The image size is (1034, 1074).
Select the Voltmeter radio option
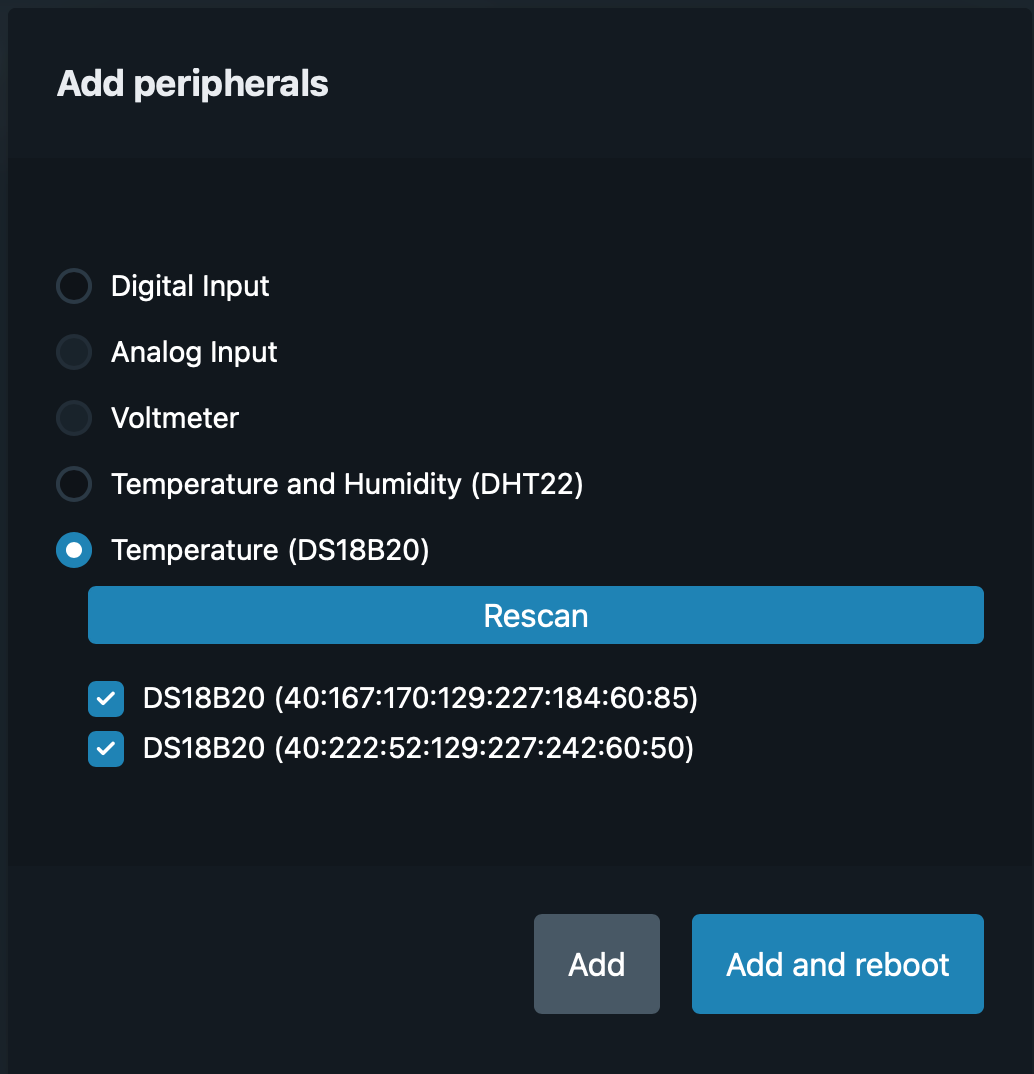[x=74, y=418]
